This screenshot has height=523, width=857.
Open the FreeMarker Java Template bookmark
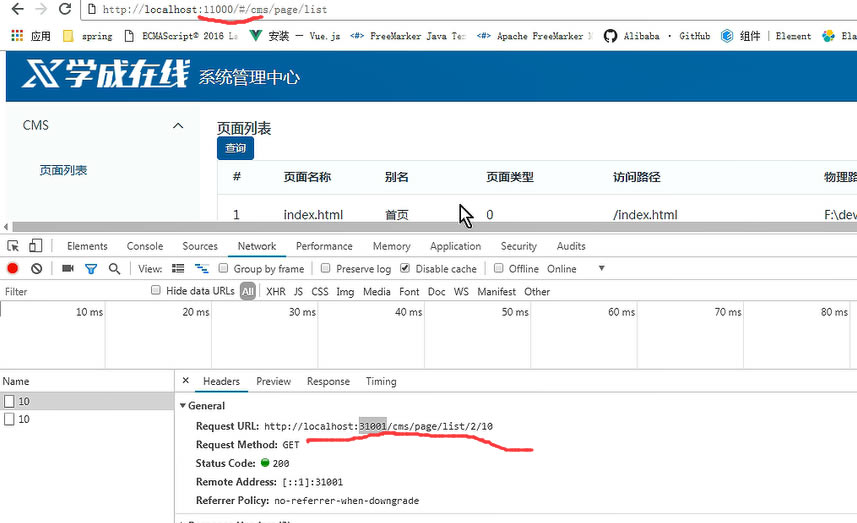[408, 36]
